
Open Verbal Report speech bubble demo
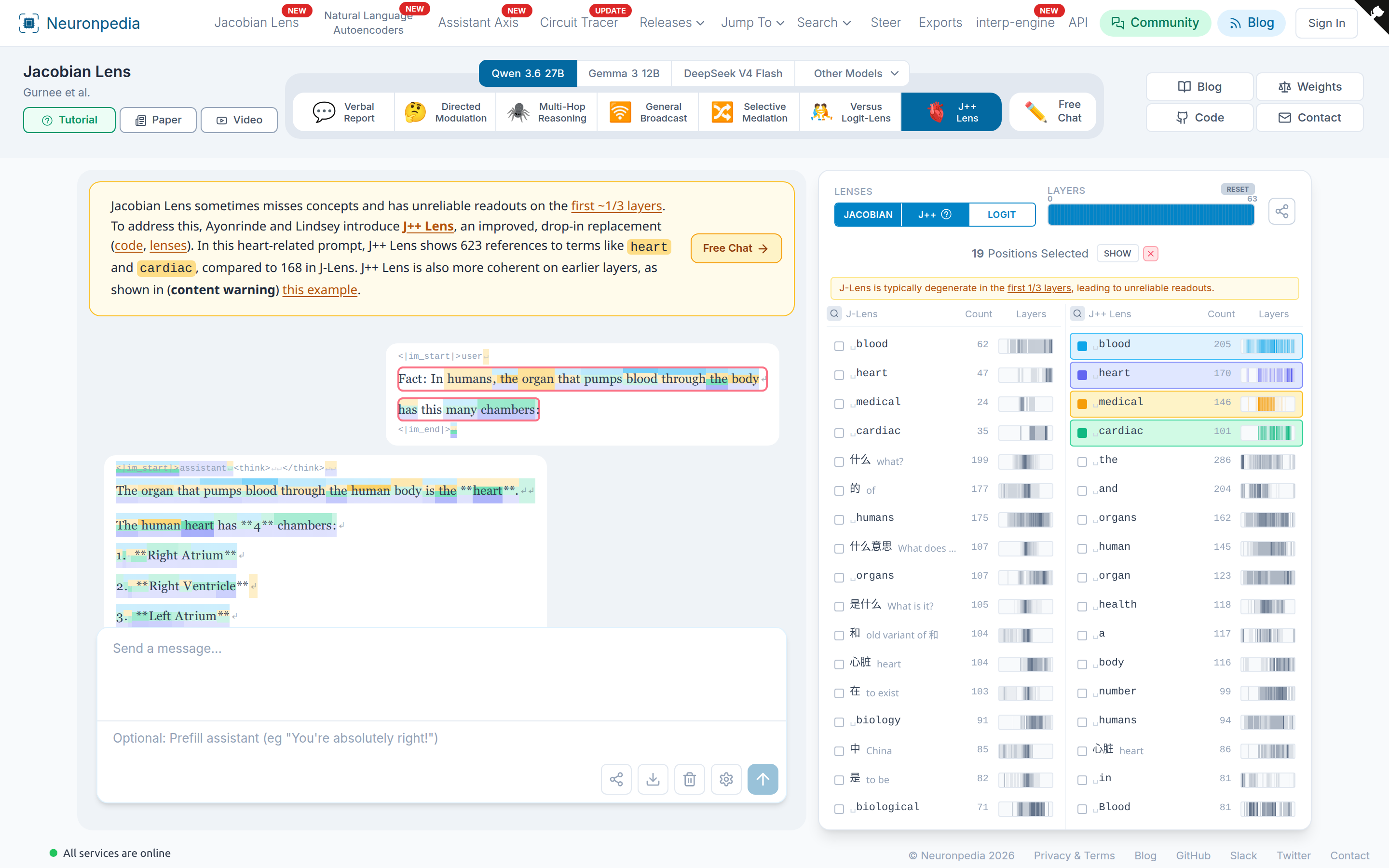click(x=344, y=112)
